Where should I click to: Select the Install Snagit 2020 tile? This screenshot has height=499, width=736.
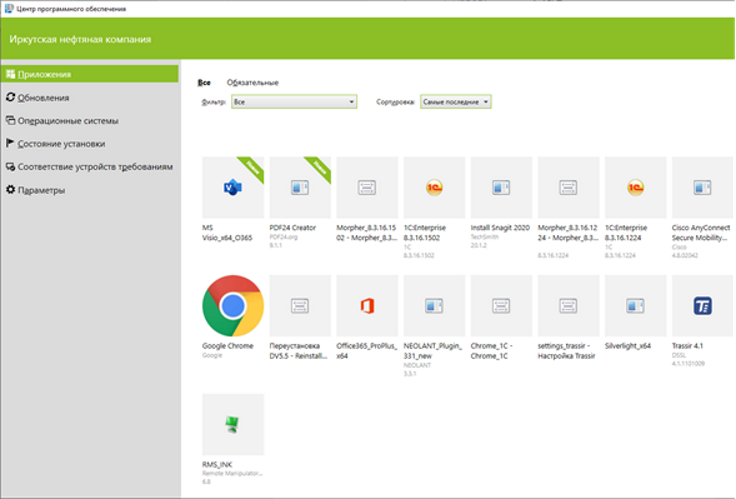[501, 187]
